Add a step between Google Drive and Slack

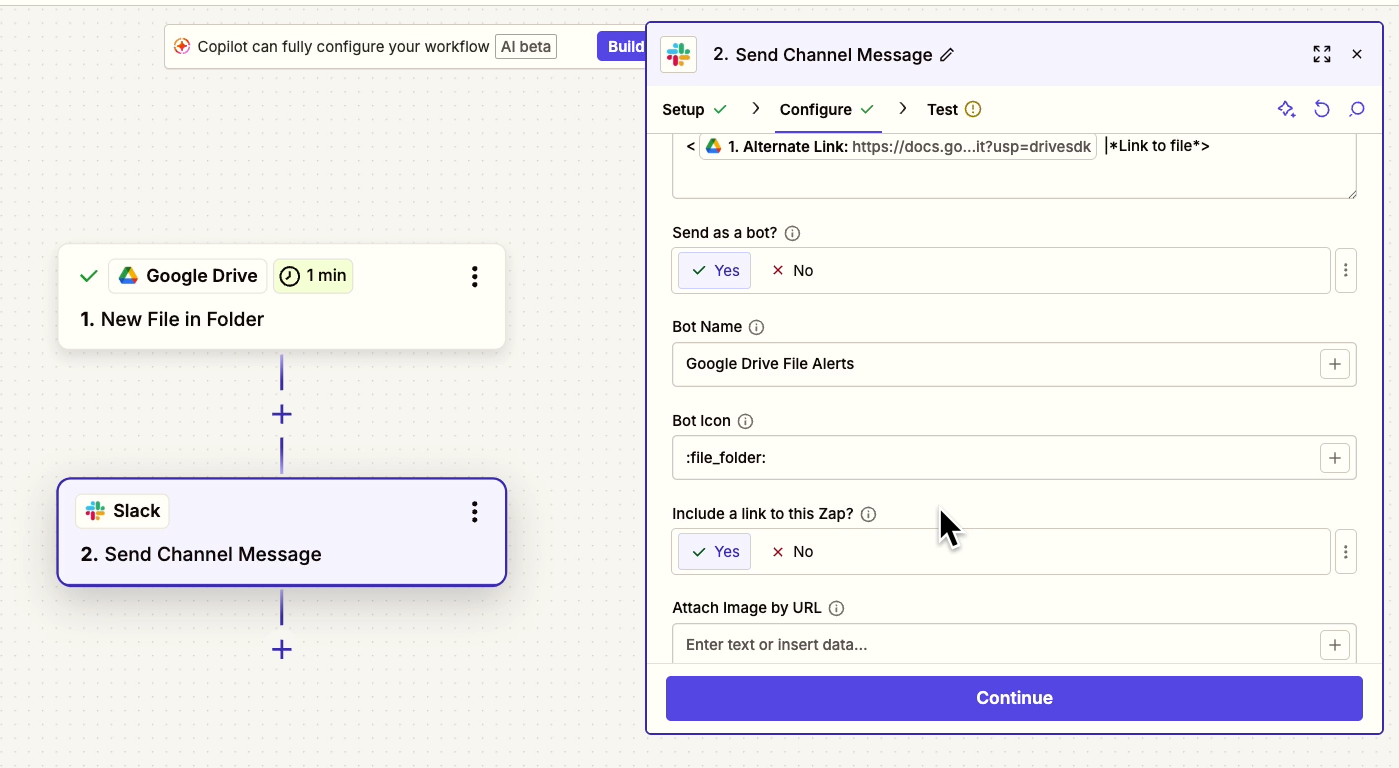282,414
